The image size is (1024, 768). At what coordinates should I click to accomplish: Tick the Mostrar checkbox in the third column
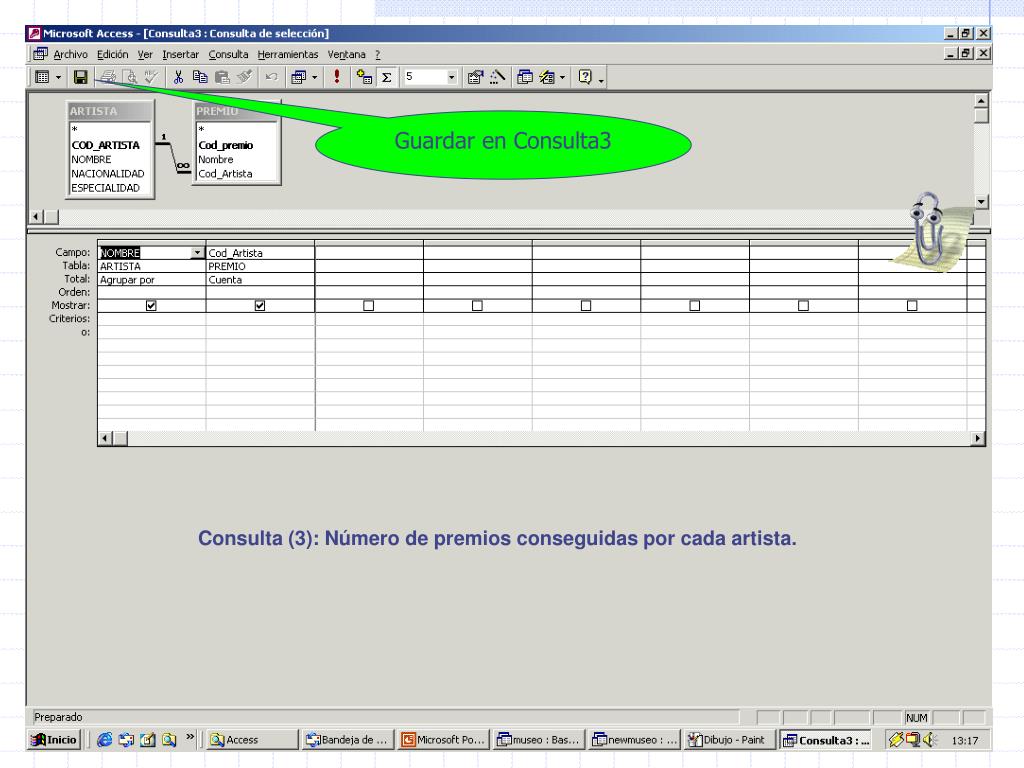tap(368, 305)
